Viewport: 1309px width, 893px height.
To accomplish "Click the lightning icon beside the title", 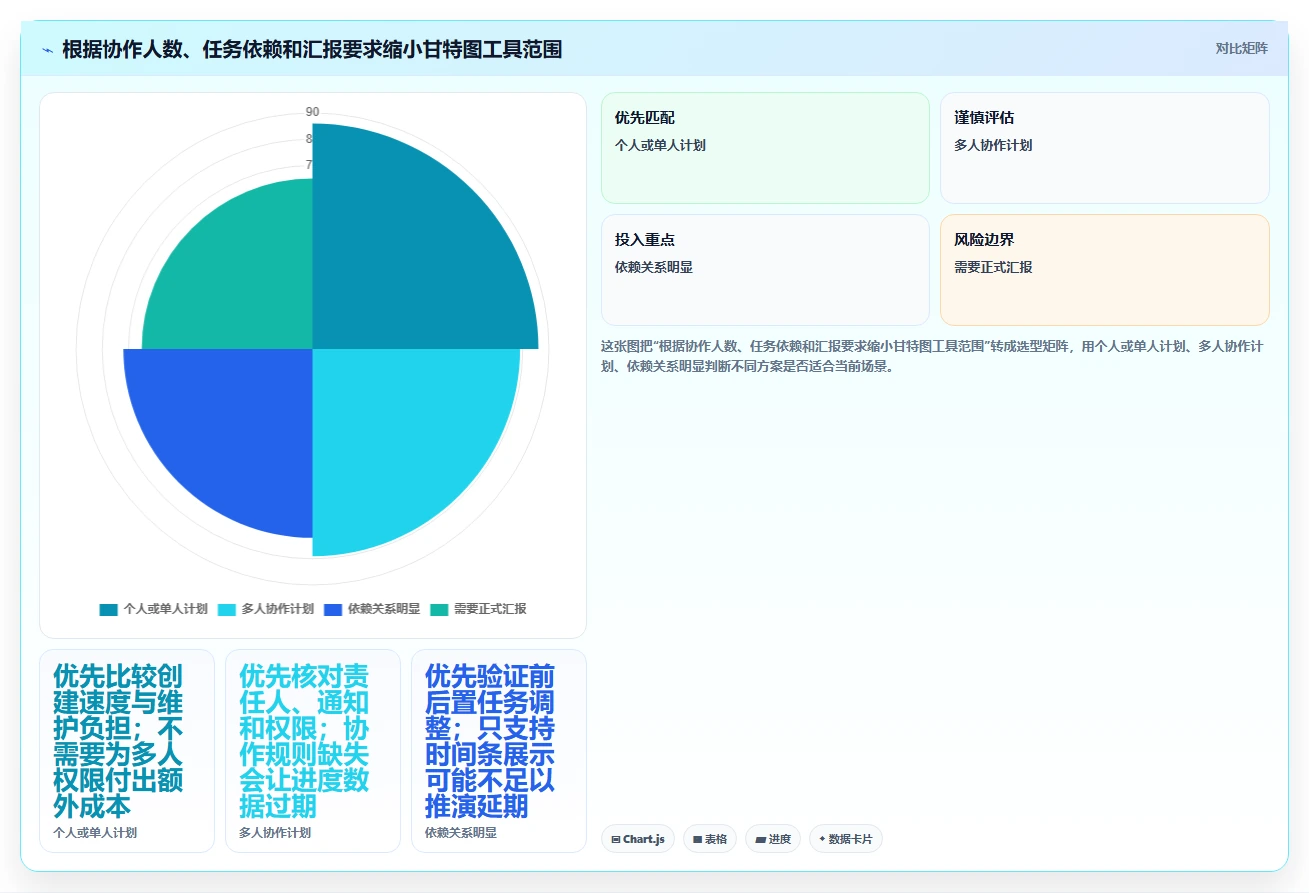I will (47, 49).
